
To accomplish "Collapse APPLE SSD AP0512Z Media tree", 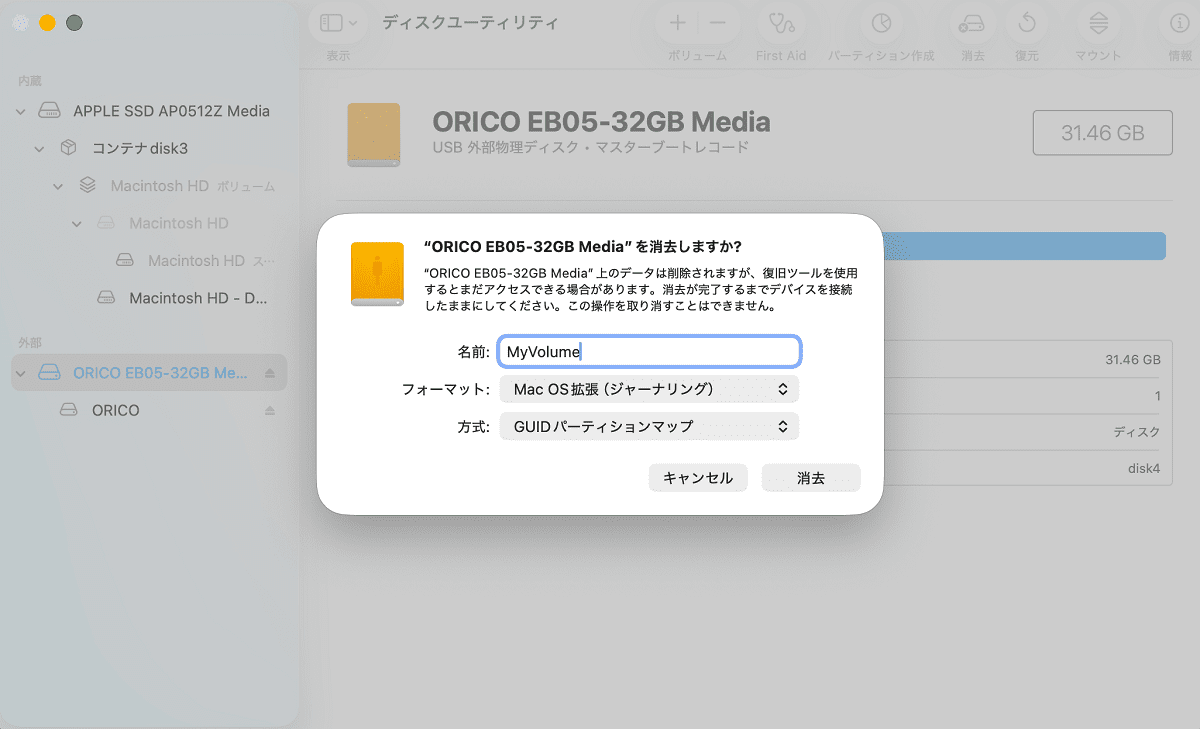I will click(21, 111).
